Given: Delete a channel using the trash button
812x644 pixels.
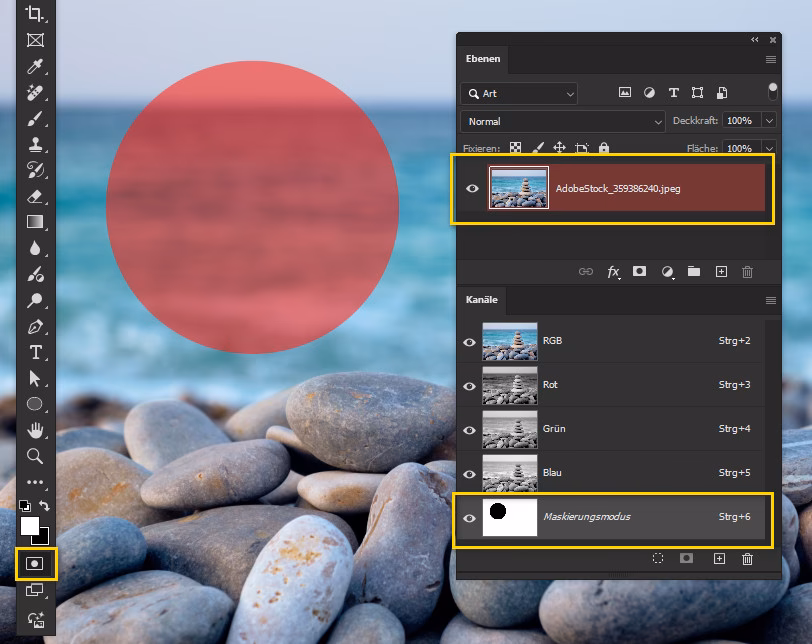Looking at the screenshot, I should click(x=747, y=559).
